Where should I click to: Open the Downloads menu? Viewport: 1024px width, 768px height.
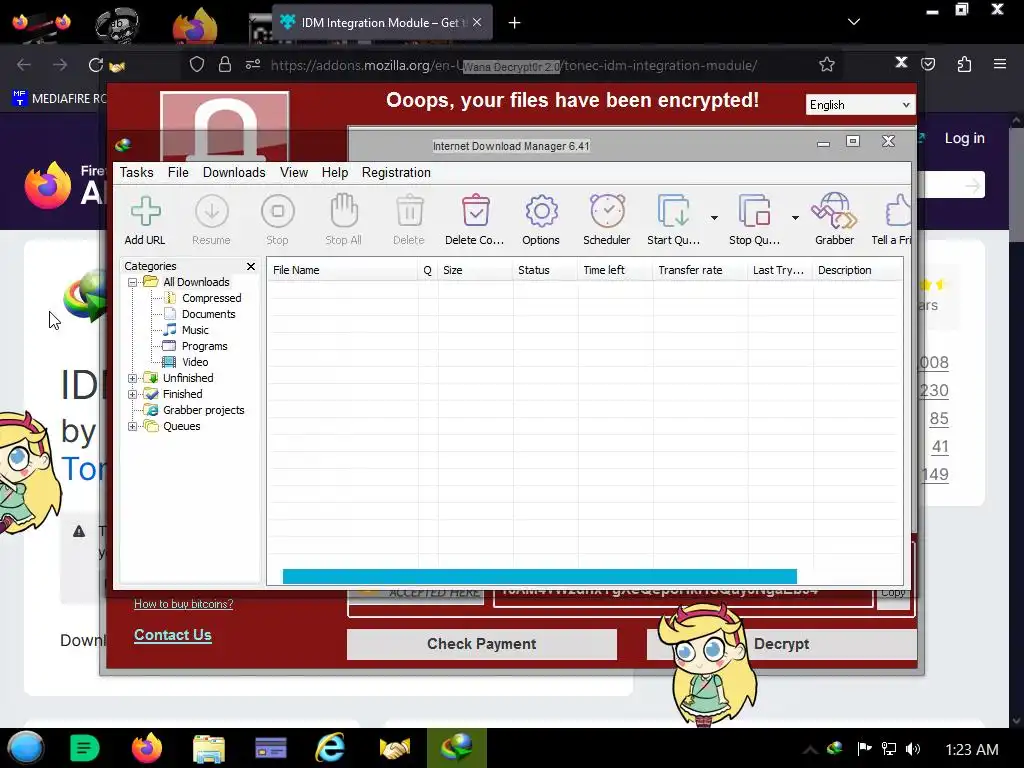(x=234, y=172)
